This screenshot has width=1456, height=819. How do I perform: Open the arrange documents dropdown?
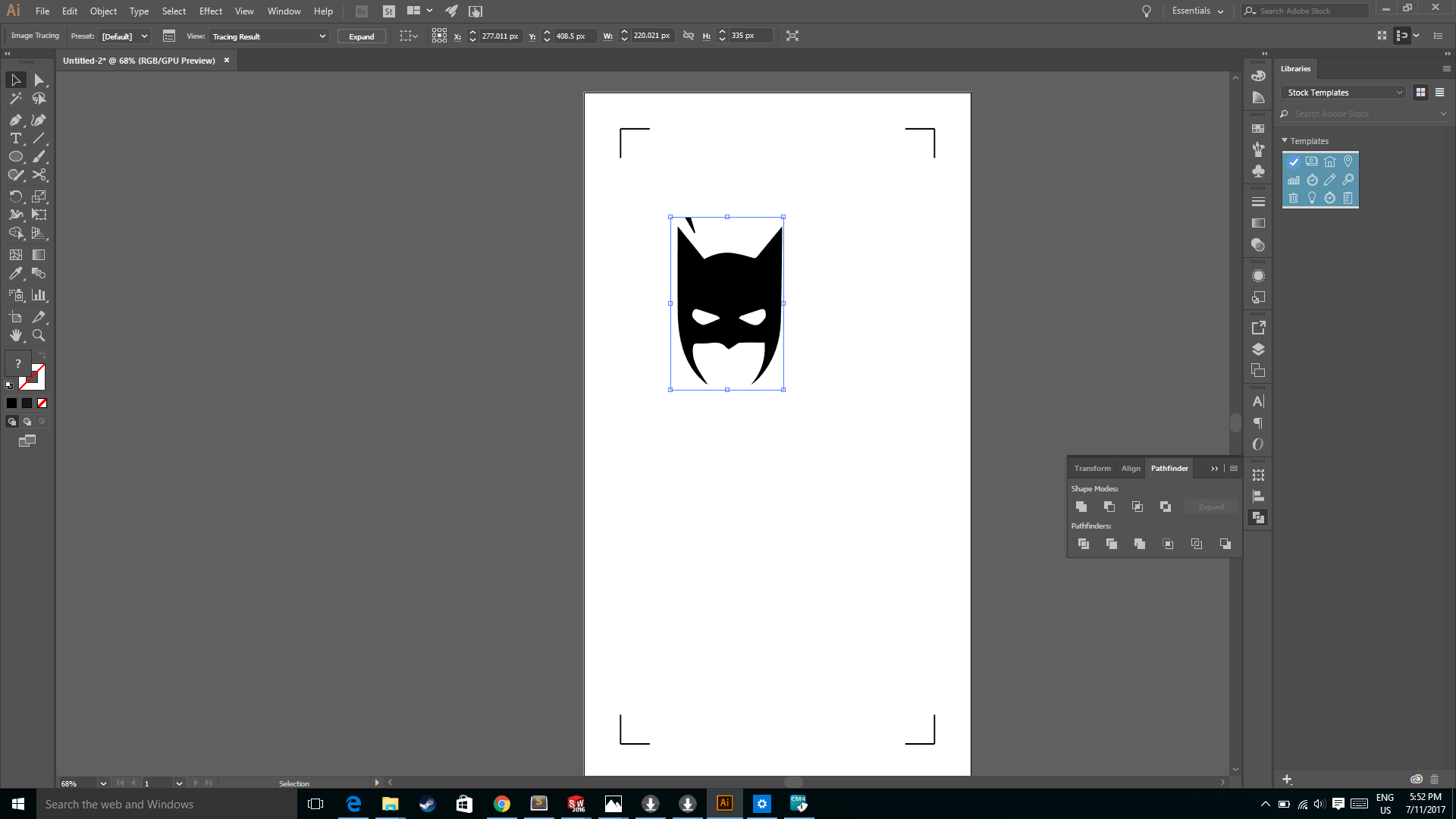[x=419, y=11]
